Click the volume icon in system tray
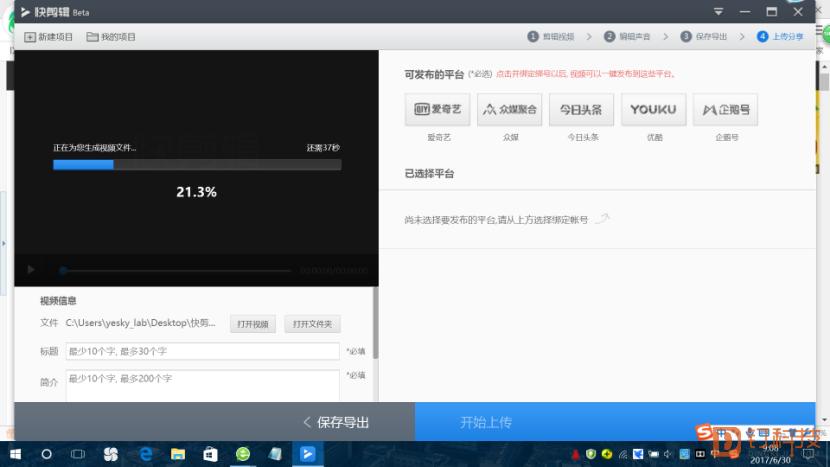This screenshot has width=830, height=467. coord(668,454)
